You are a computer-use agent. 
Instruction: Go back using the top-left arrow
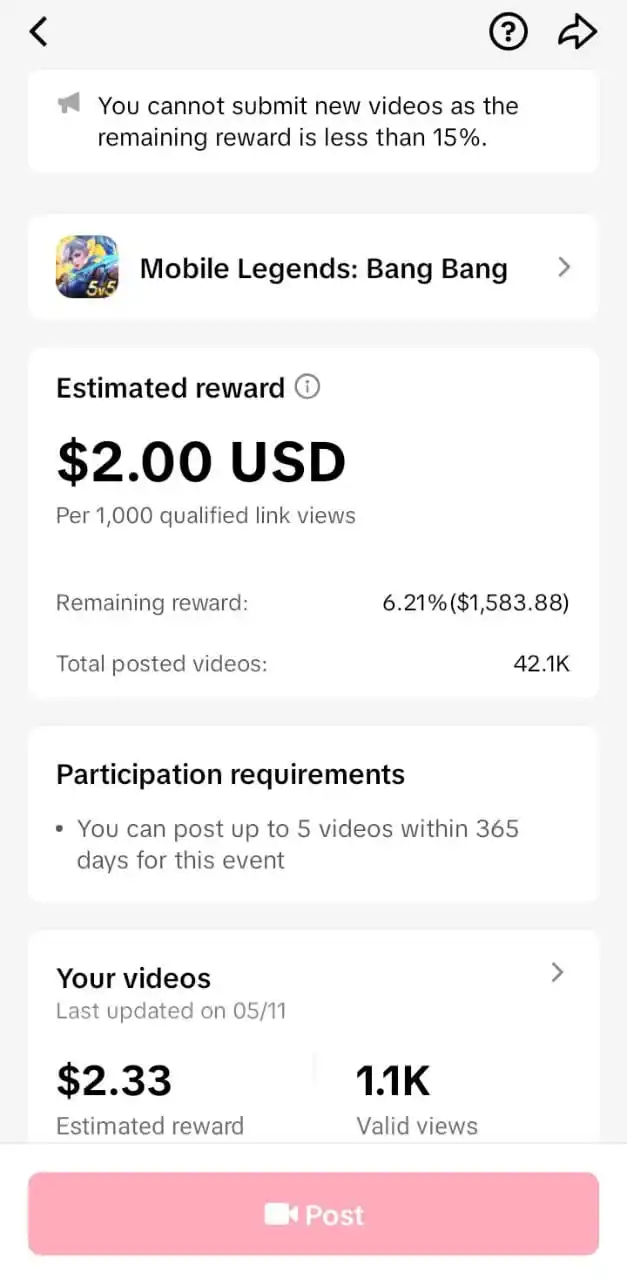(x=38, y=32)
